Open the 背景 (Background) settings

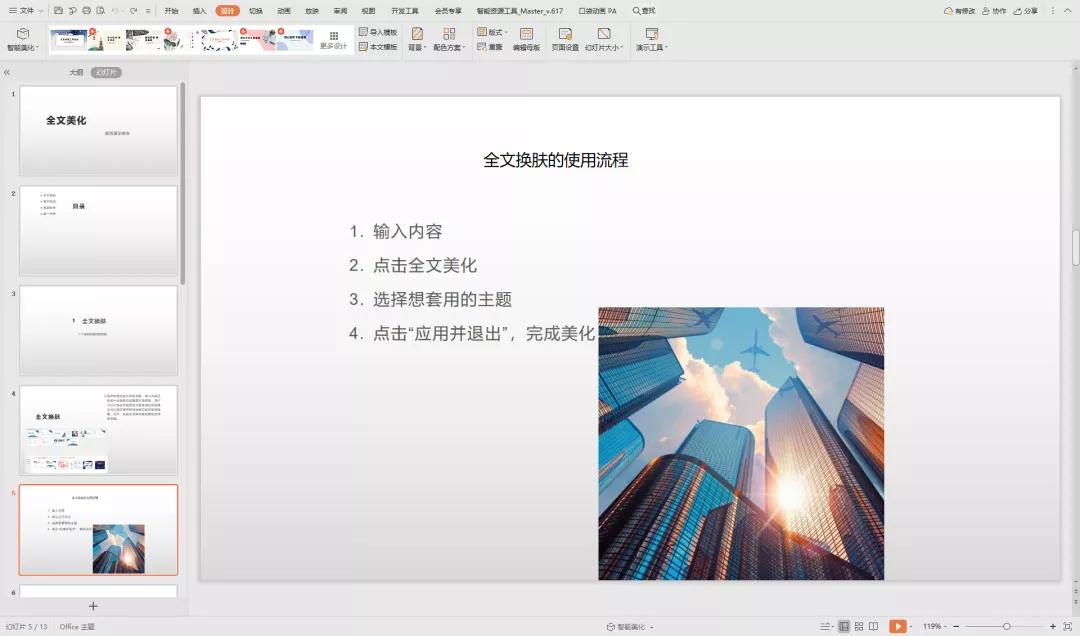pos(416,40)
